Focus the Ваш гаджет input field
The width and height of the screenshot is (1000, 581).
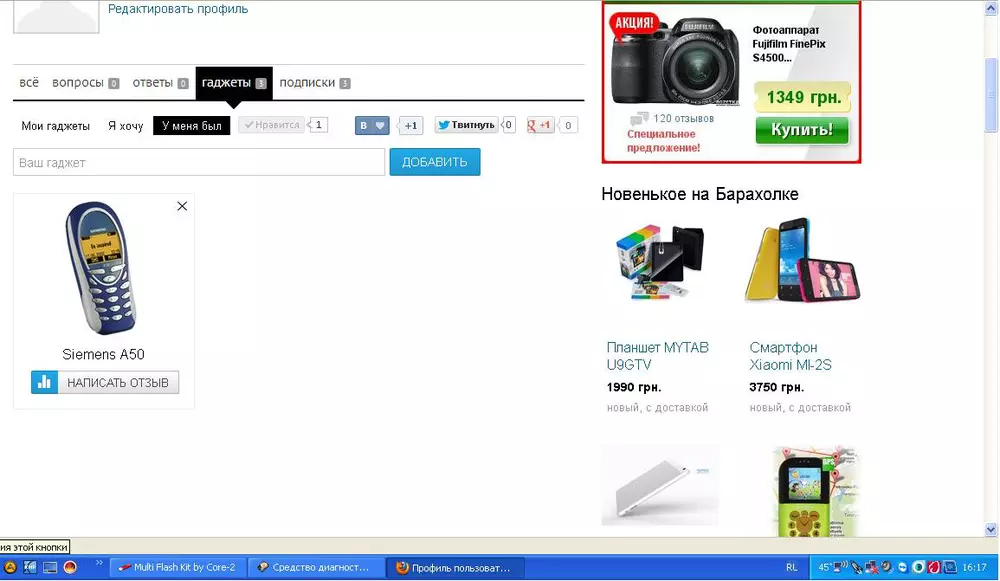pos(199,162)
